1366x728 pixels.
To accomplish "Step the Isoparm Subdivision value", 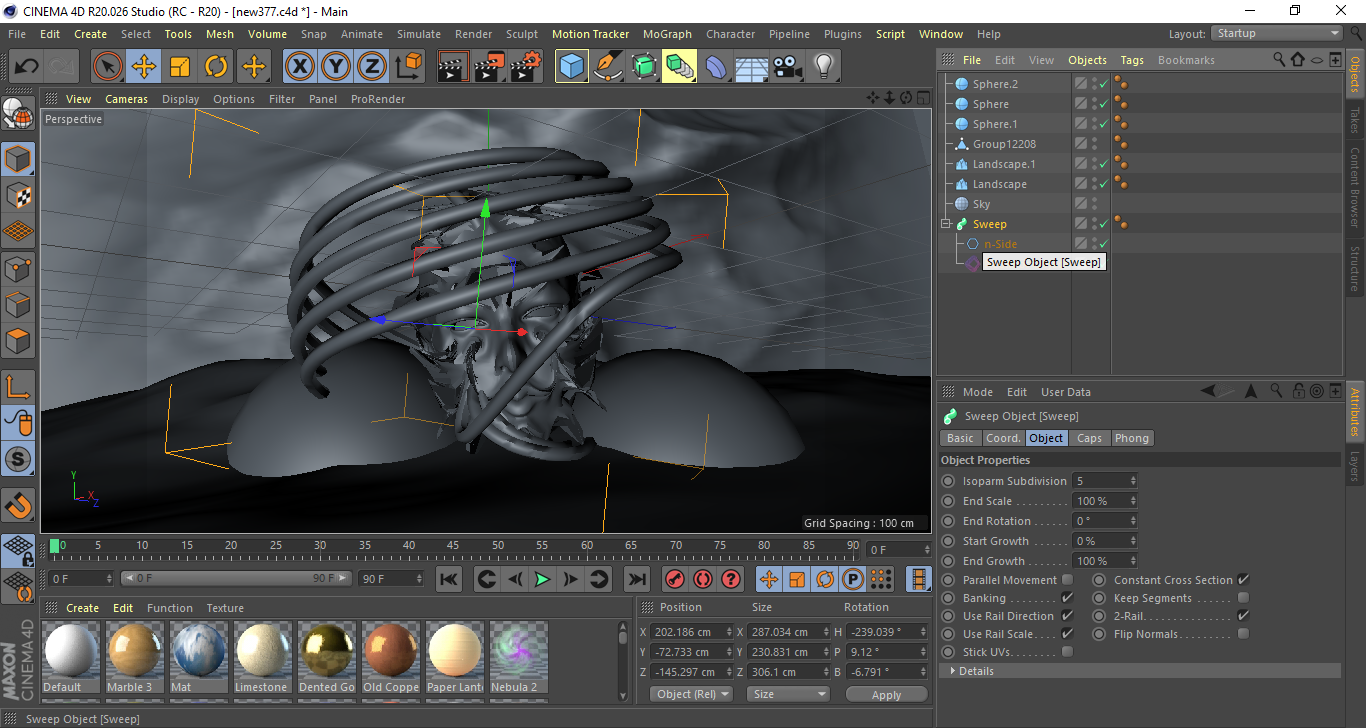I will pyautogui.click(x=1133, y=481).
